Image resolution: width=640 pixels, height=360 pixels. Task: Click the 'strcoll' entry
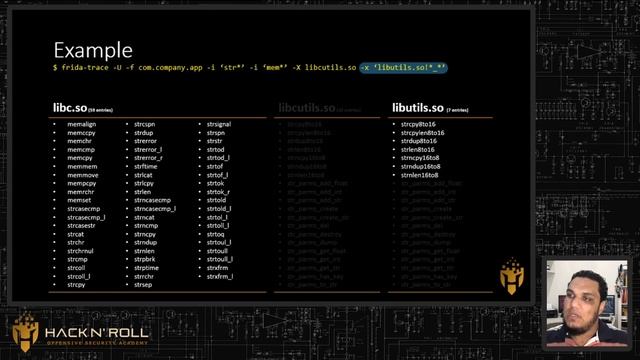[76, 268]
